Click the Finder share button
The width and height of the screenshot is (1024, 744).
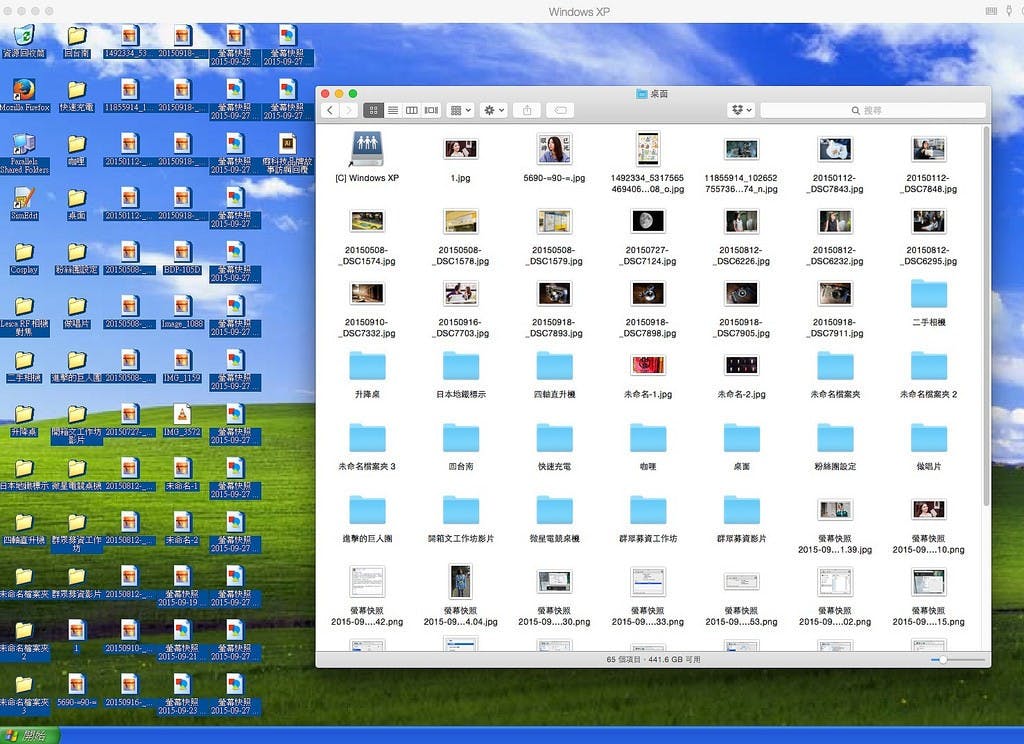(x=527, y=110)
